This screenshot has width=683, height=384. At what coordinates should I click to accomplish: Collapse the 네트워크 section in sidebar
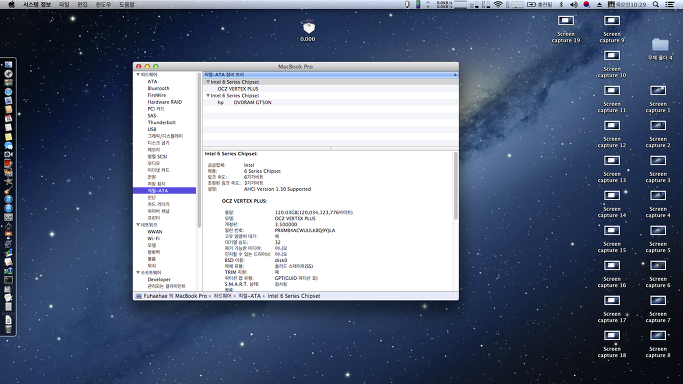point(138,225)
